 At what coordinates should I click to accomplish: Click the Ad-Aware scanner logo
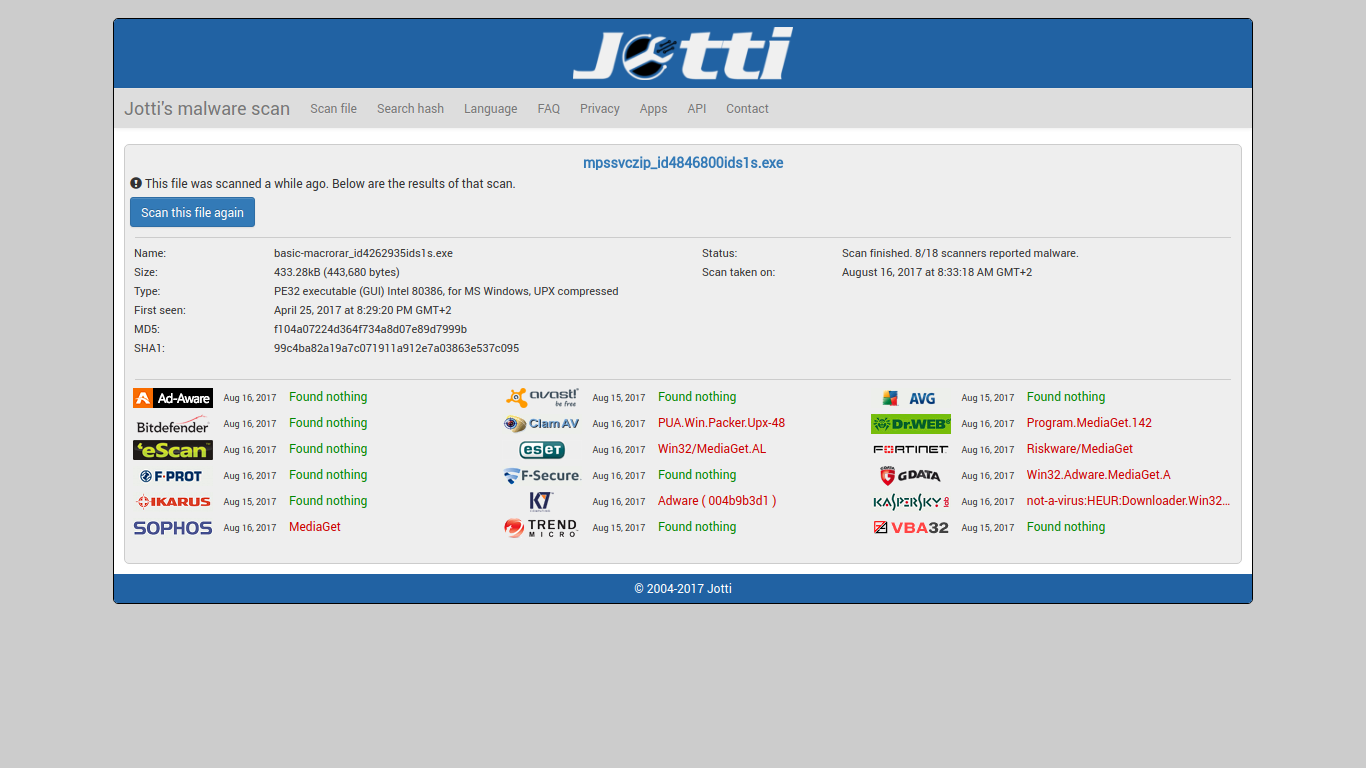click(x=173, y=398)
